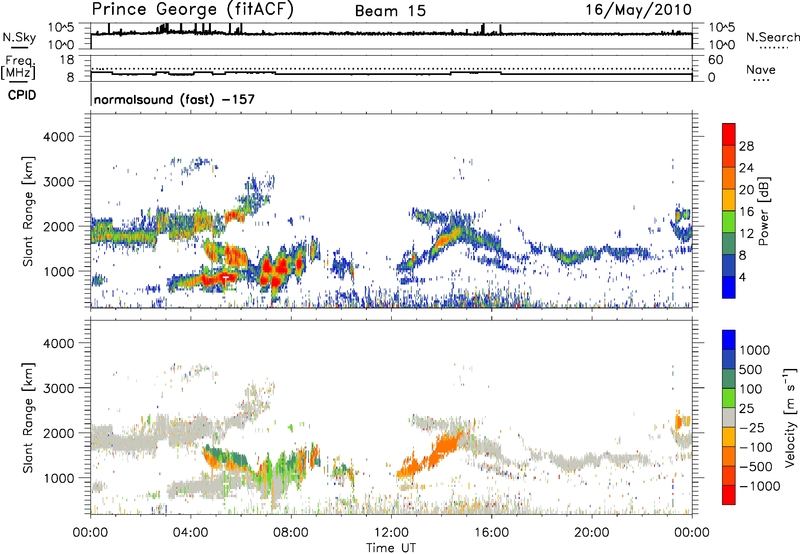Select the '08:00' time axis label
This screenshot has height=554, width=800.
pyautogui.click(x=291, y=533)
